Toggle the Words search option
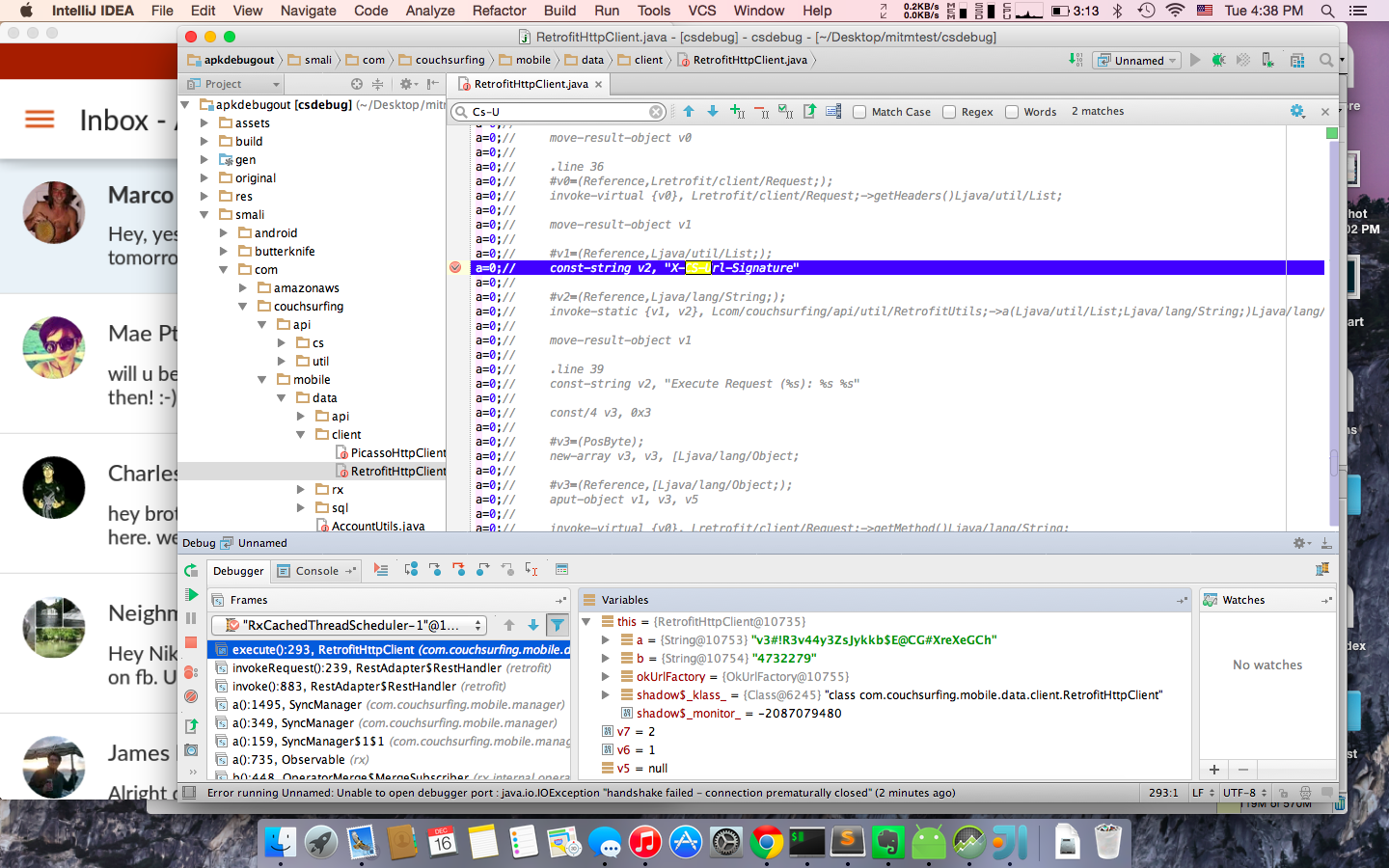 pyautogui.click(x=1010, y=111)
